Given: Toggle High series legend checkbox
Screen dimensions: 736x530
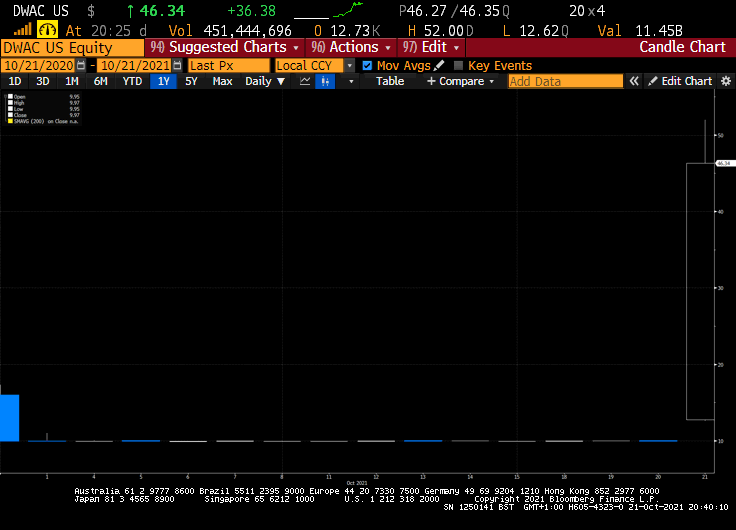Looking at the screenshot, I should (x=10, y=103).
